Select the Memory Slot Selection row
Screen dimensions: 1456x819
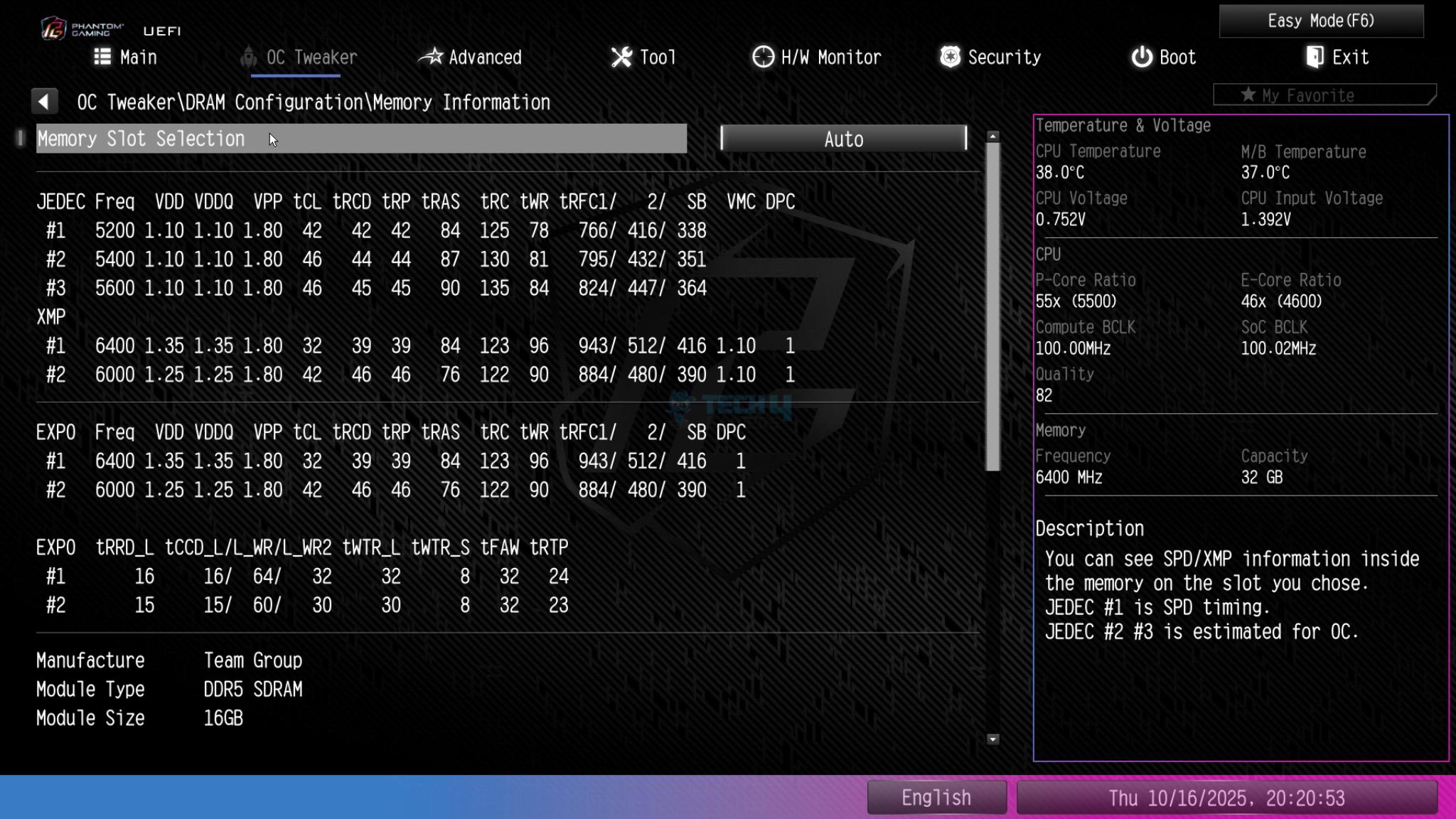(361, 139)
